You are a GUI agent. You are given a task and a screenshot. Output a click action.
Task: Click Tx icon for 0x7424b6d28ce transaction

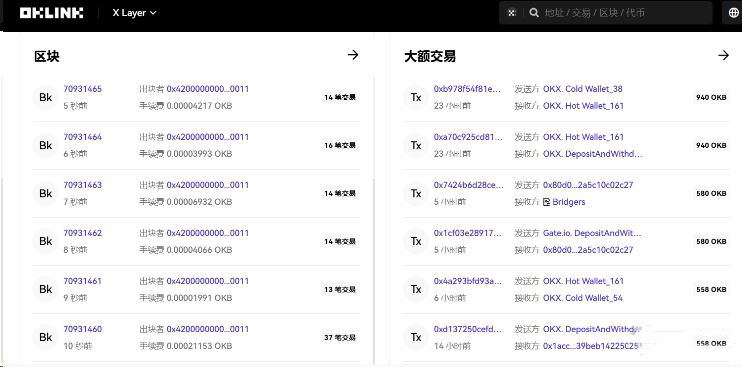pyautogui.click(x=416, y=193)
